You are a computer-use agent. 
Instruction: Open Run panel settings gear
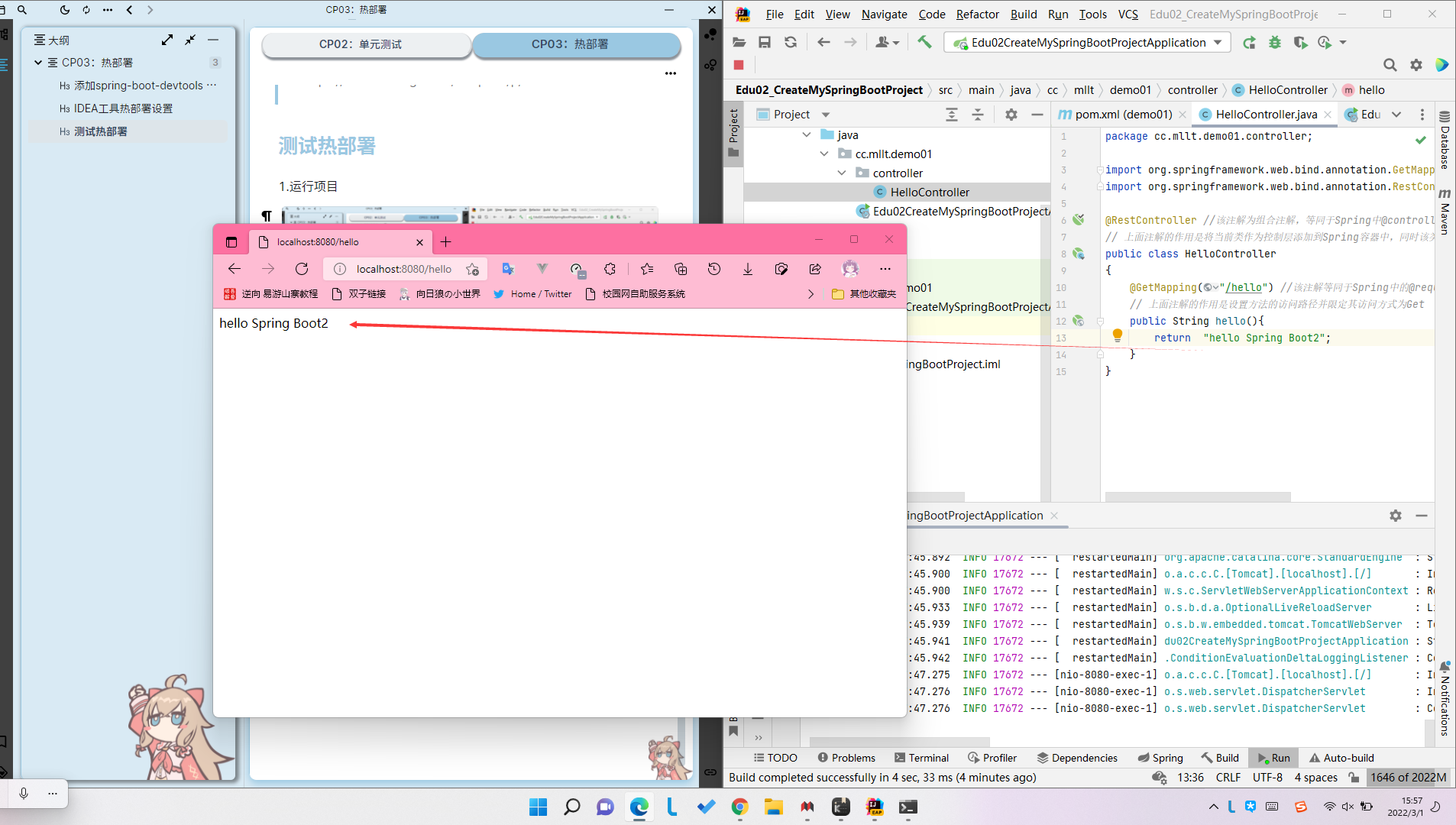(x=1396, y=516)
